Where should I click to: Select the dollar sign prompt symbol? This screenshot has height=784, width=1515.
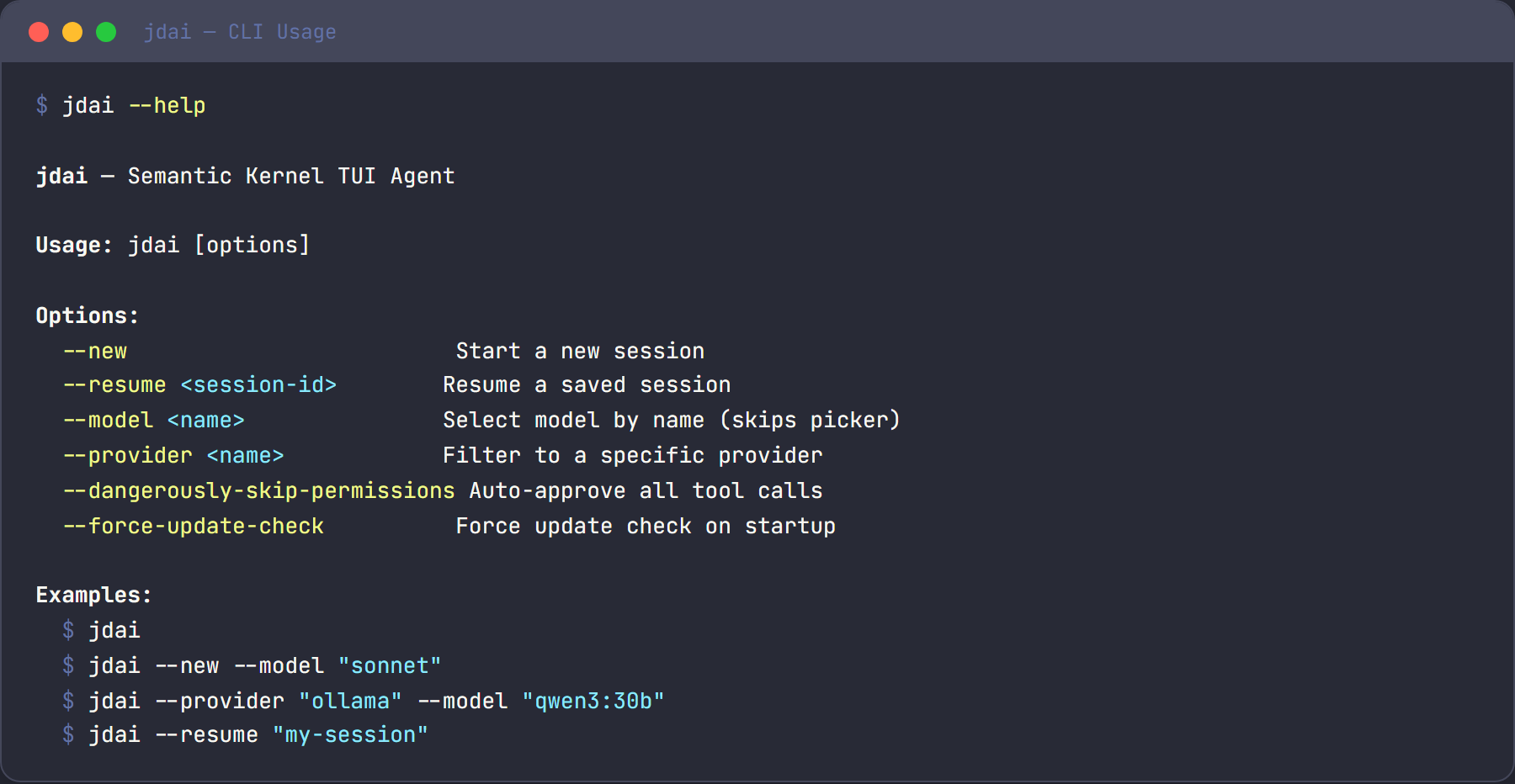pos(40,106)
